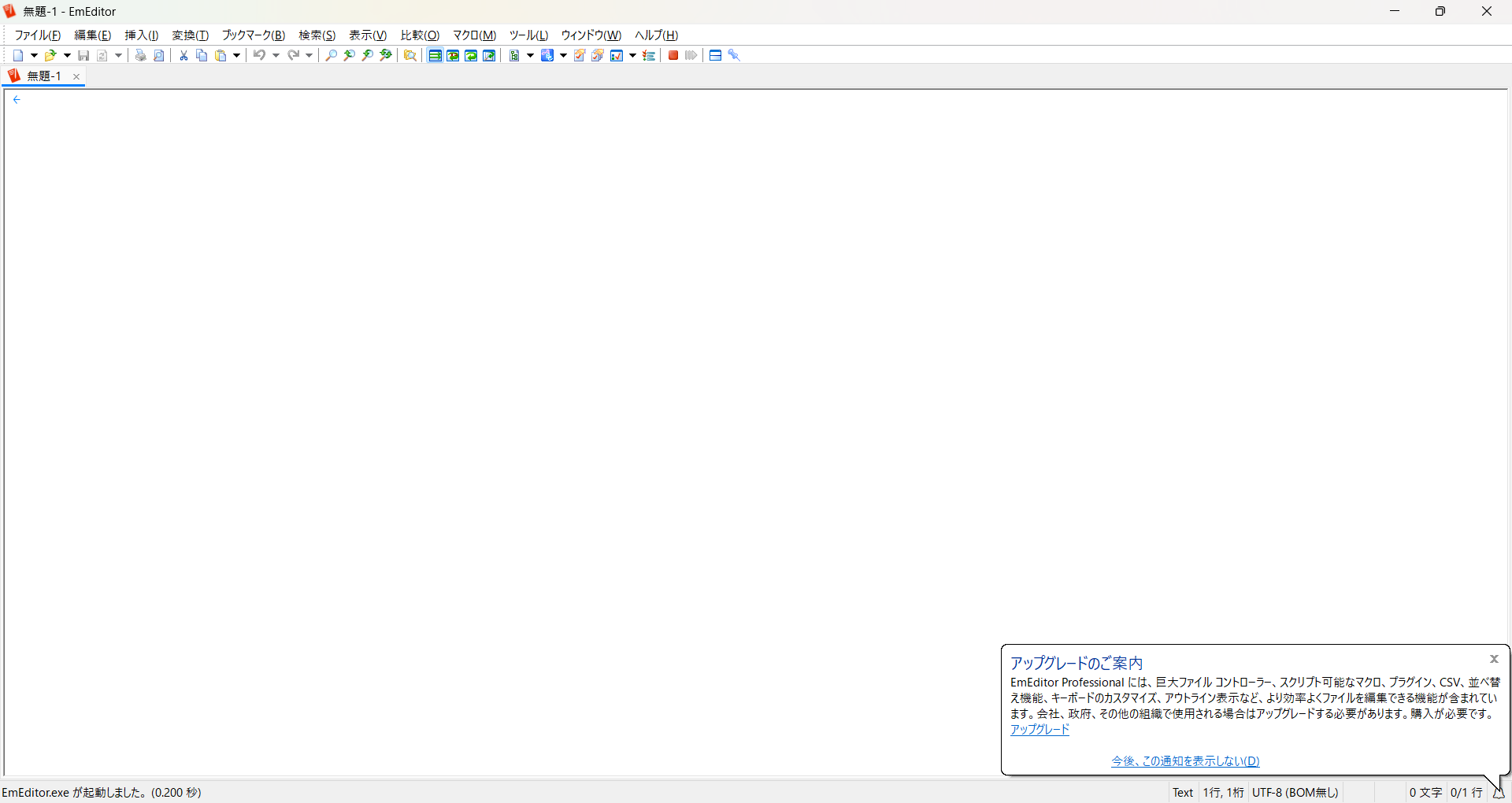The width and height of the screenshot is (1512, 803).
Task: Click the アップグレード link in notification
Action: click(1039, 729)
